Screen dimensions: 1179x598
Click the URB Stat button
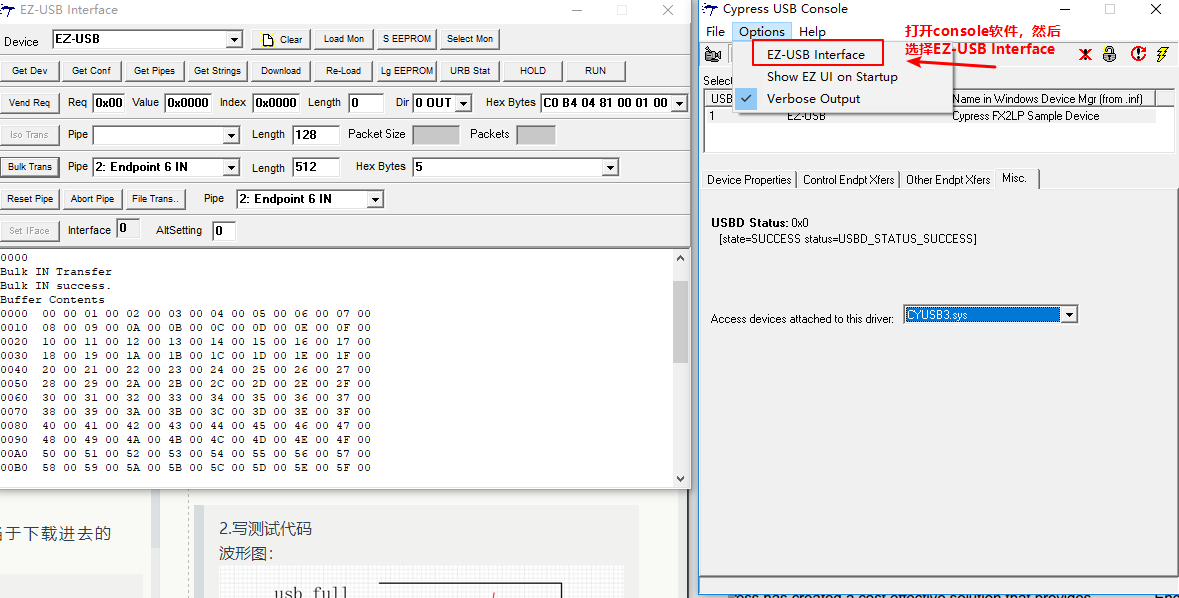[470, 71]
